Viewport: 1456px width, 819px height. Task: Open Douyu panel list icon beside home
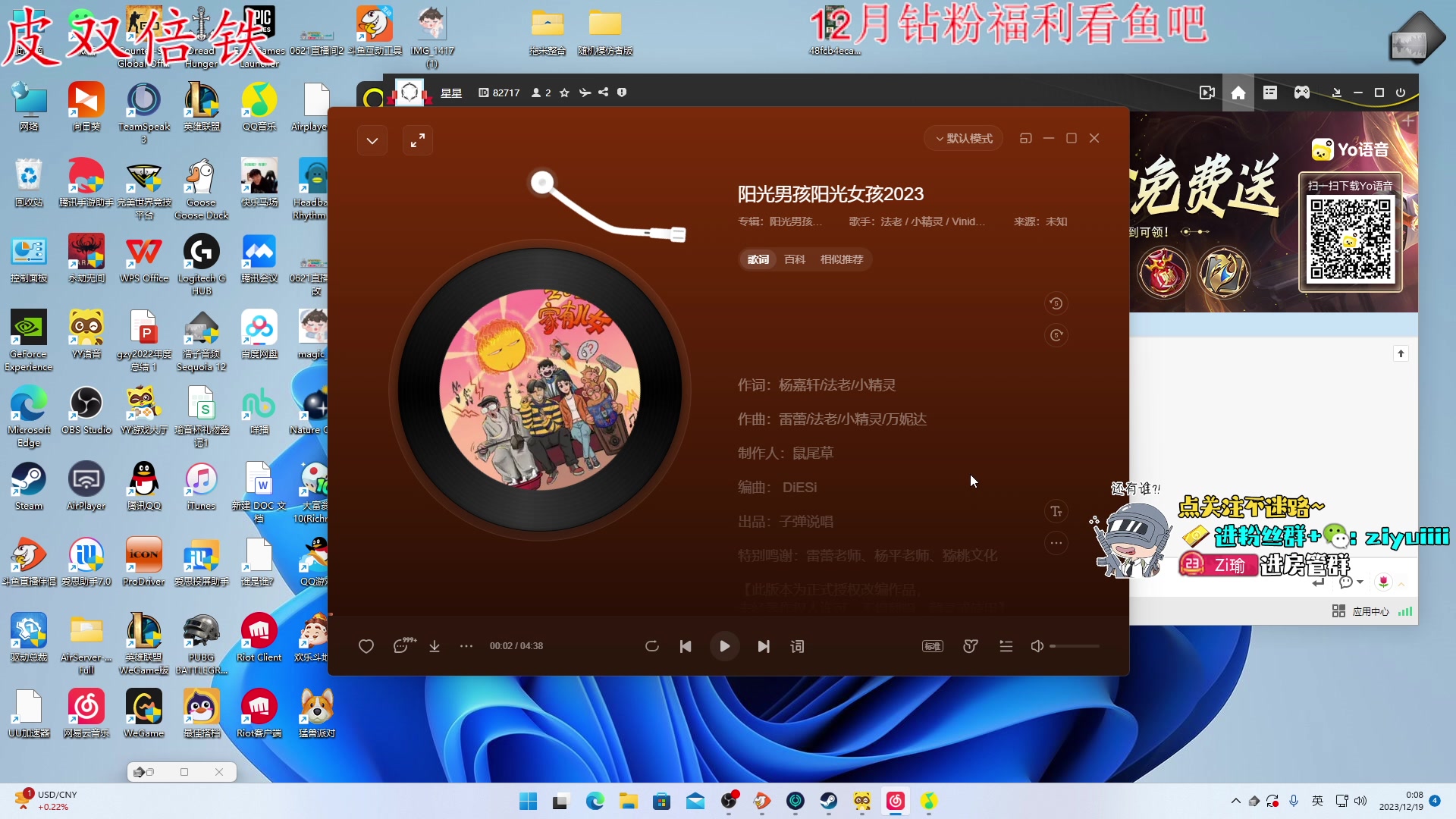[x=1270, y=93]
